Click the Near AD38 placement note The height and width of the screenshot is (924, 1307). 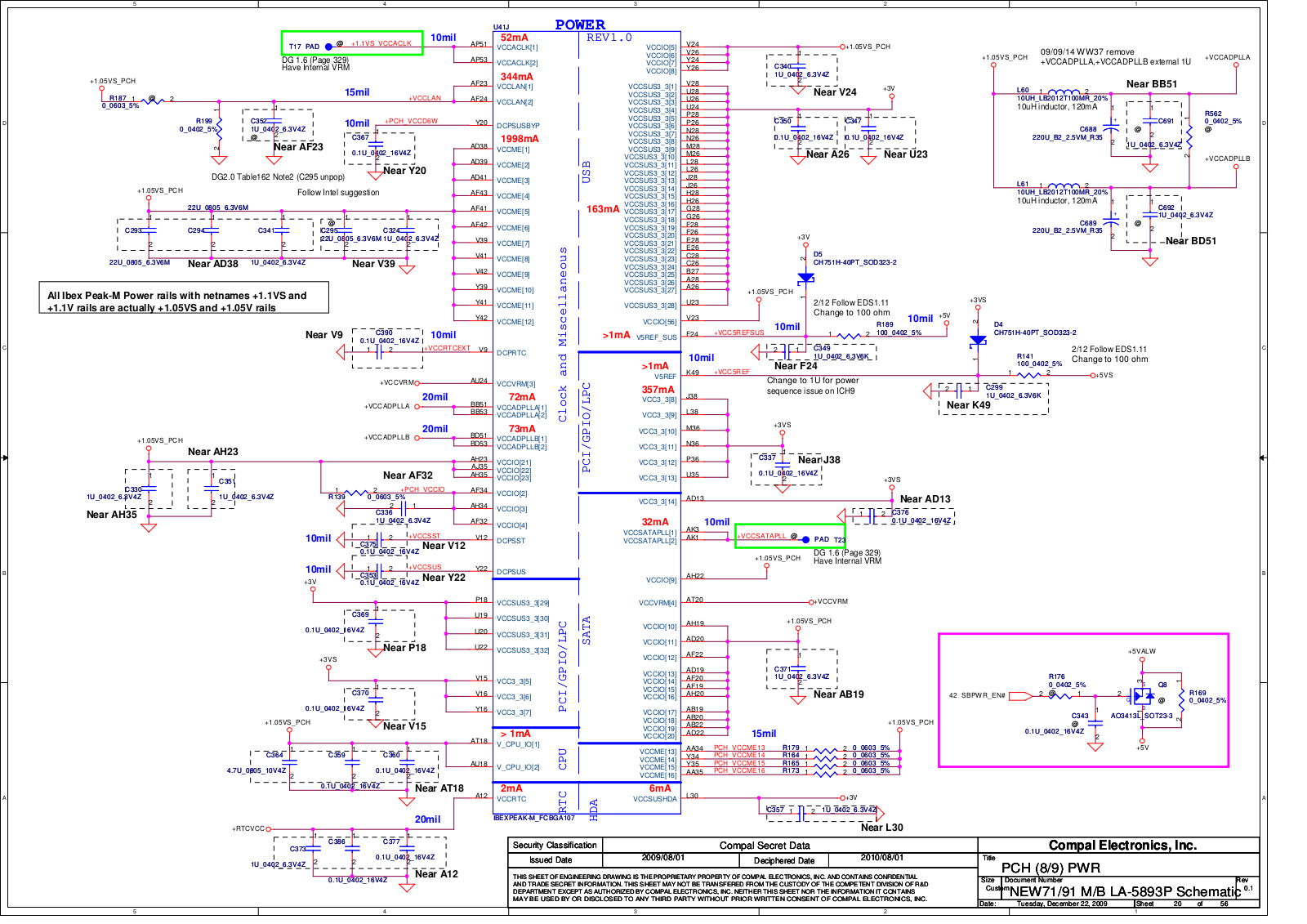click(213, 264)
